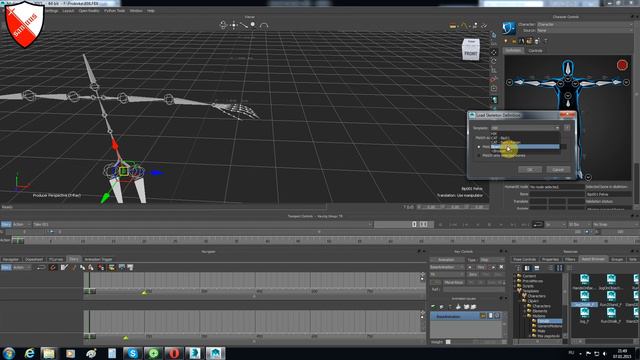Open the Help menu

(x=151, y=11)
